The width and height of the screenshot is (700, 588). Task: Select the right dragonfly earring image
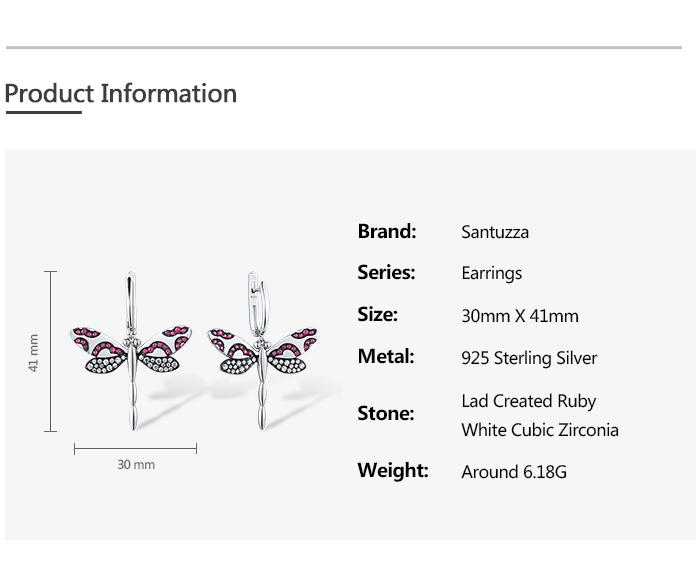[x=263, y=351]
